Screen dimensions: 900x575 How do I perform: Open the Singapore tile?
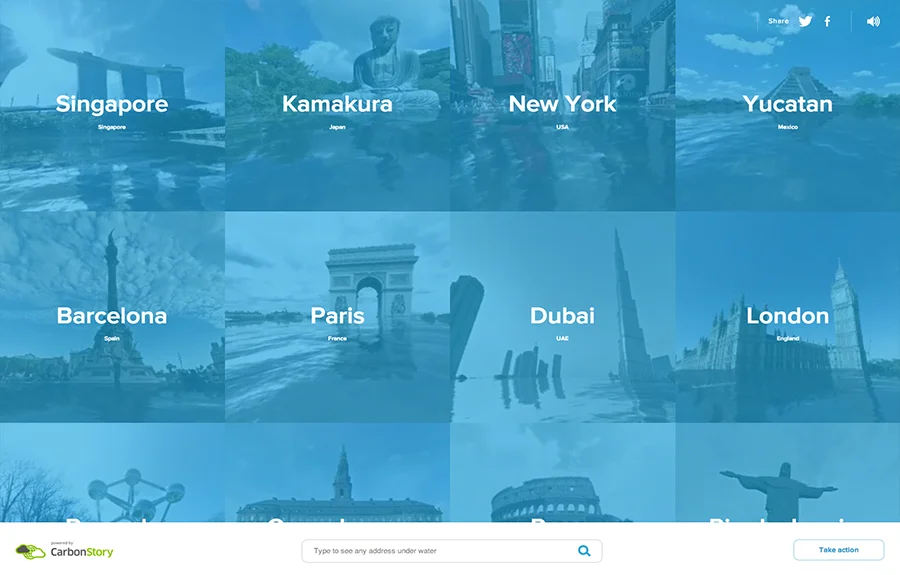pos(112,106)
